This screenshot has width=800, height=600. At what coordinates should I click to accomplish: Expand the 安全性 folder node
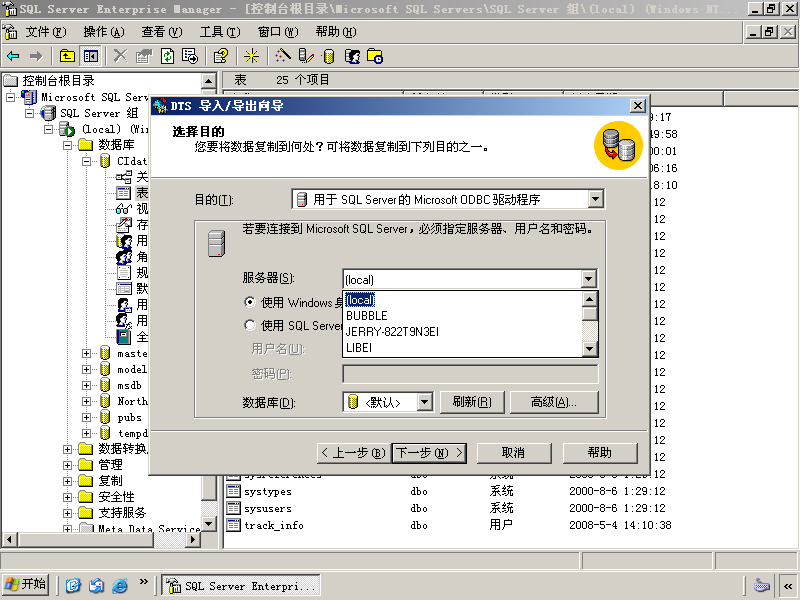point(67,497)
